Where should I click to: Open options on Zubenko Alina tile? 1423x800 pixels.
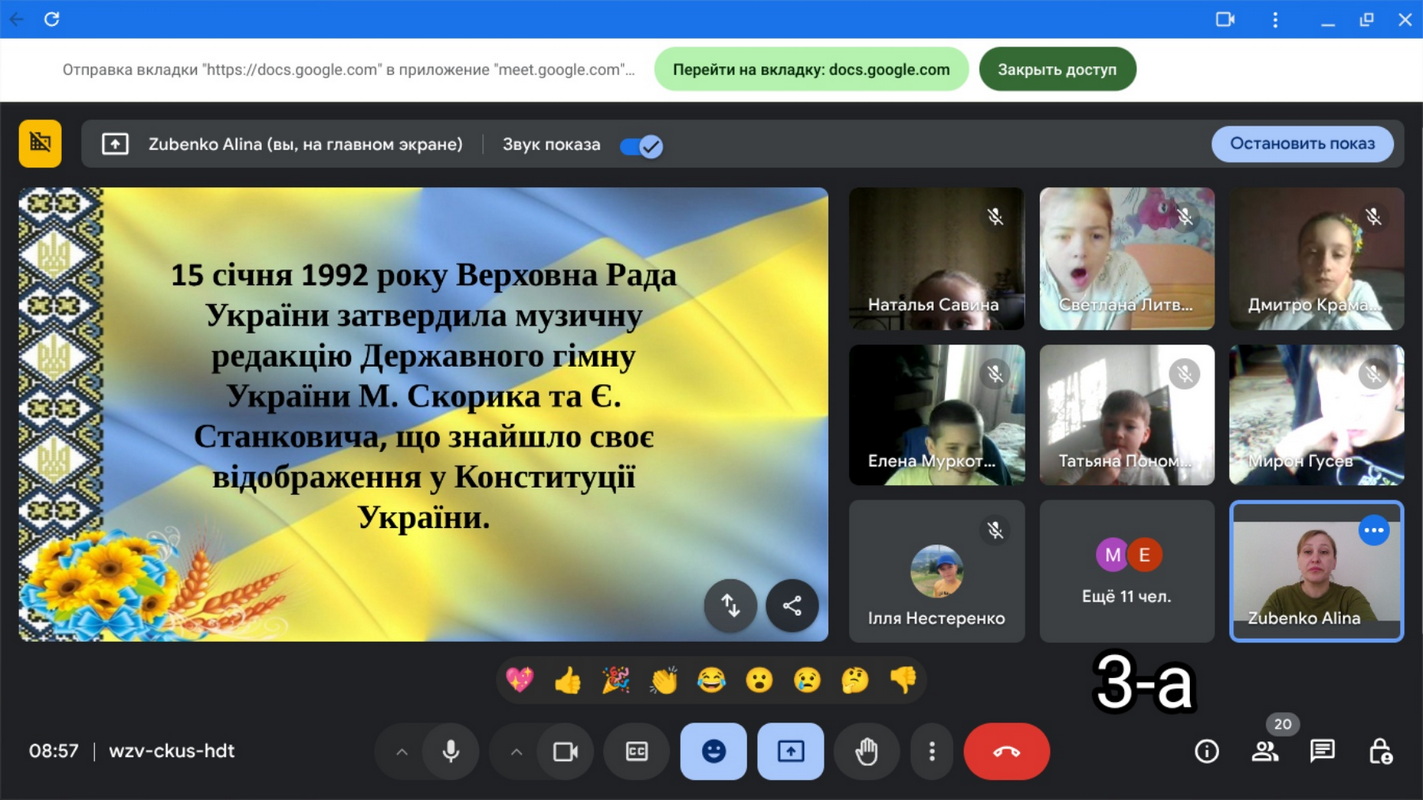point(1374,530)
